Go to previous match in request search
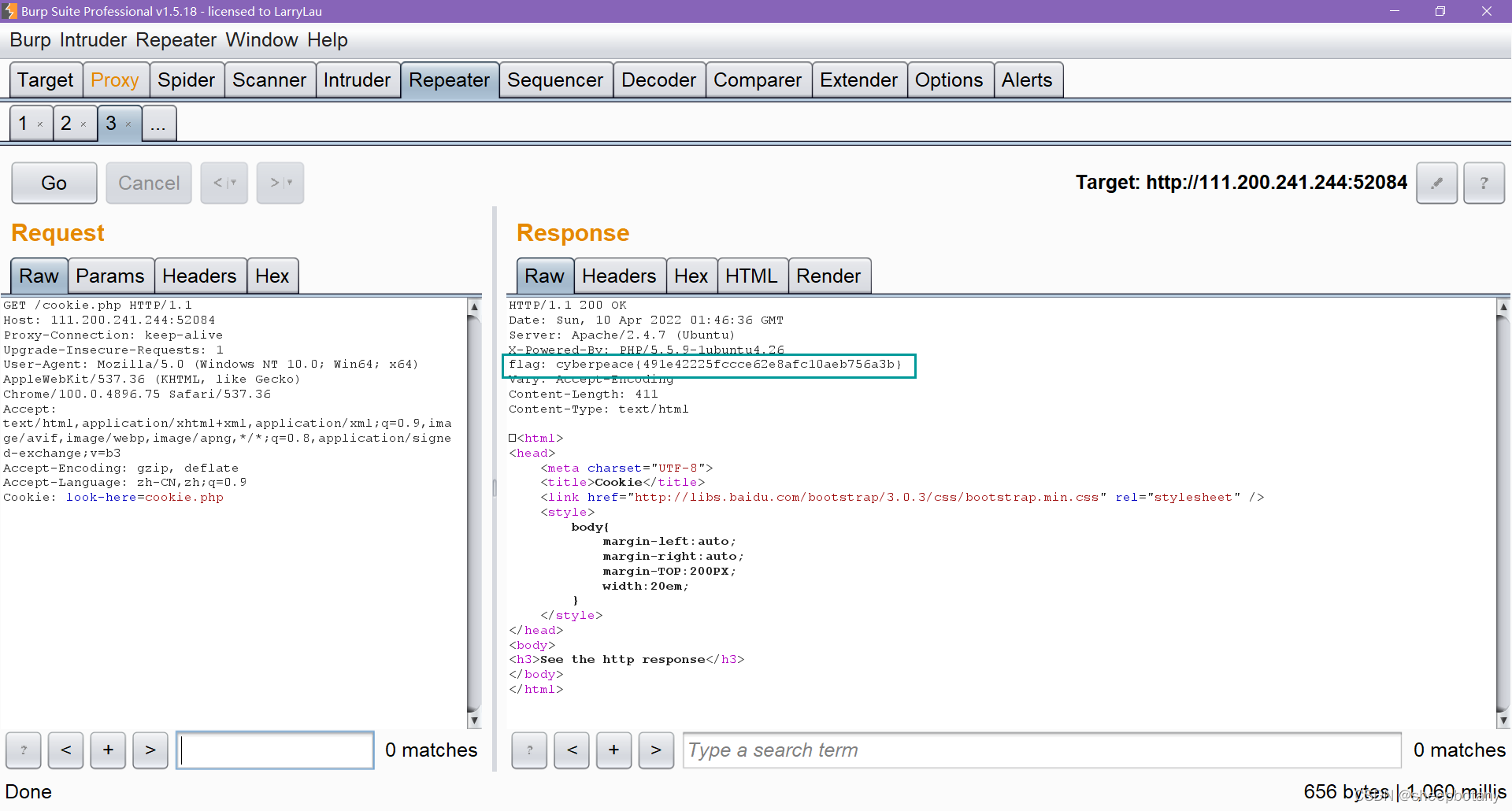Image resolution: width=1512 pixels, height=811 pixels. (x=66, y=750)
